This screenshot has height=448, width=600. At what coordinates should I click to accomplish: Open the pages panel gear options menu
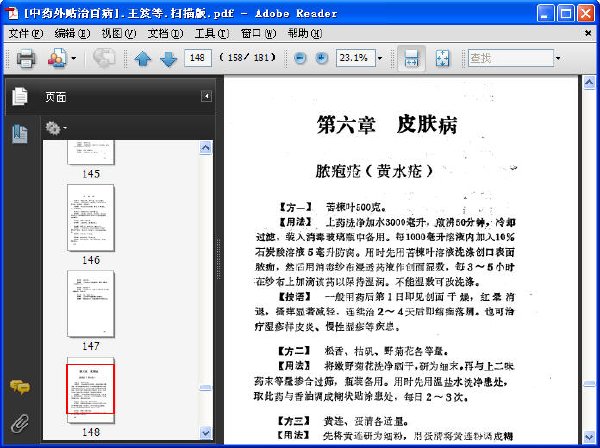(x=55, y=128)
